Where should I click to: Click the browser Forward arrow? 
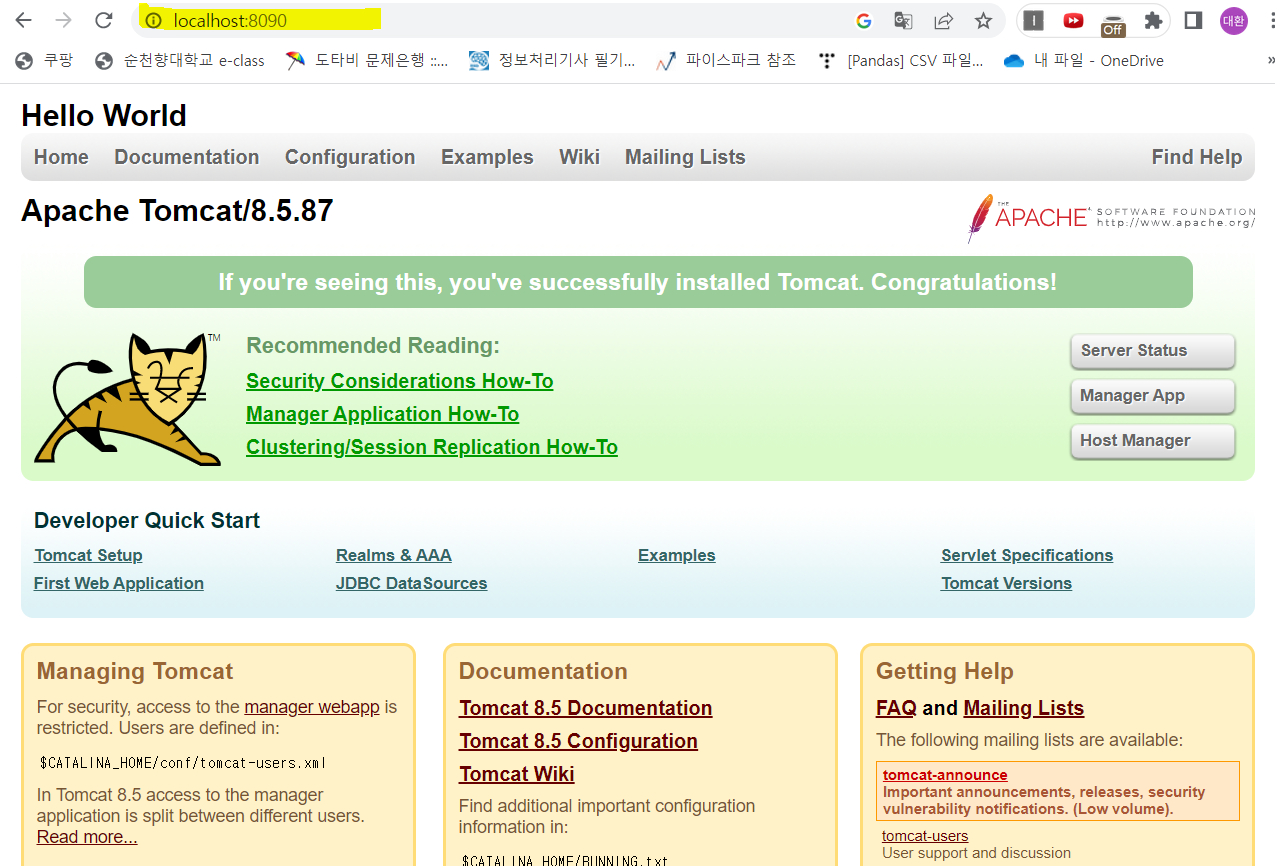click(63, 20)
